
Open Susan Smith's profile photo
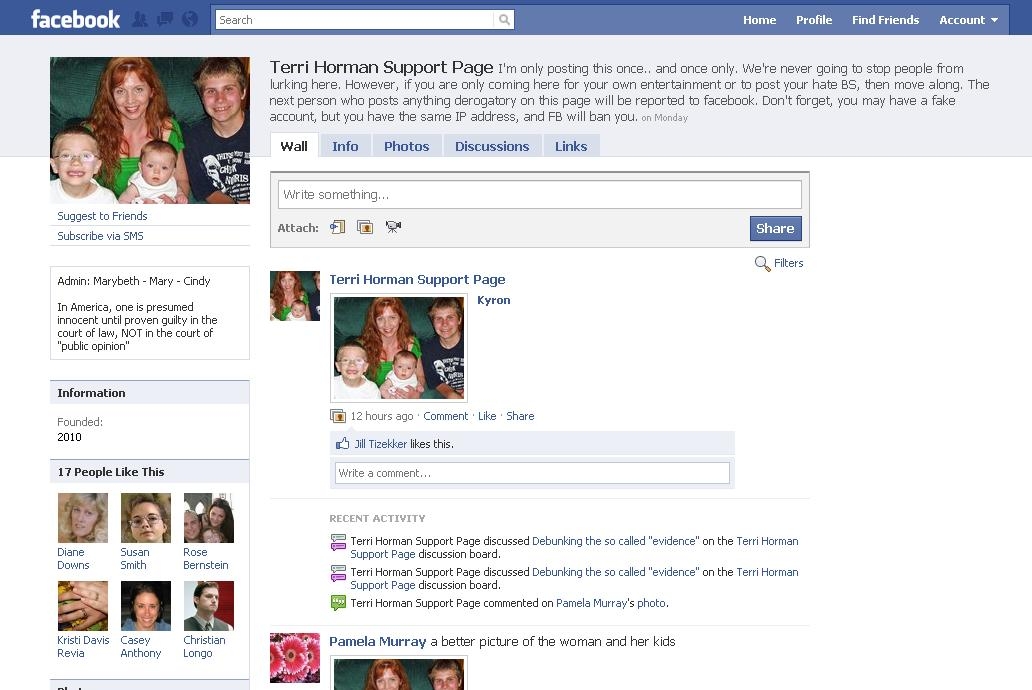coord(146,518)
